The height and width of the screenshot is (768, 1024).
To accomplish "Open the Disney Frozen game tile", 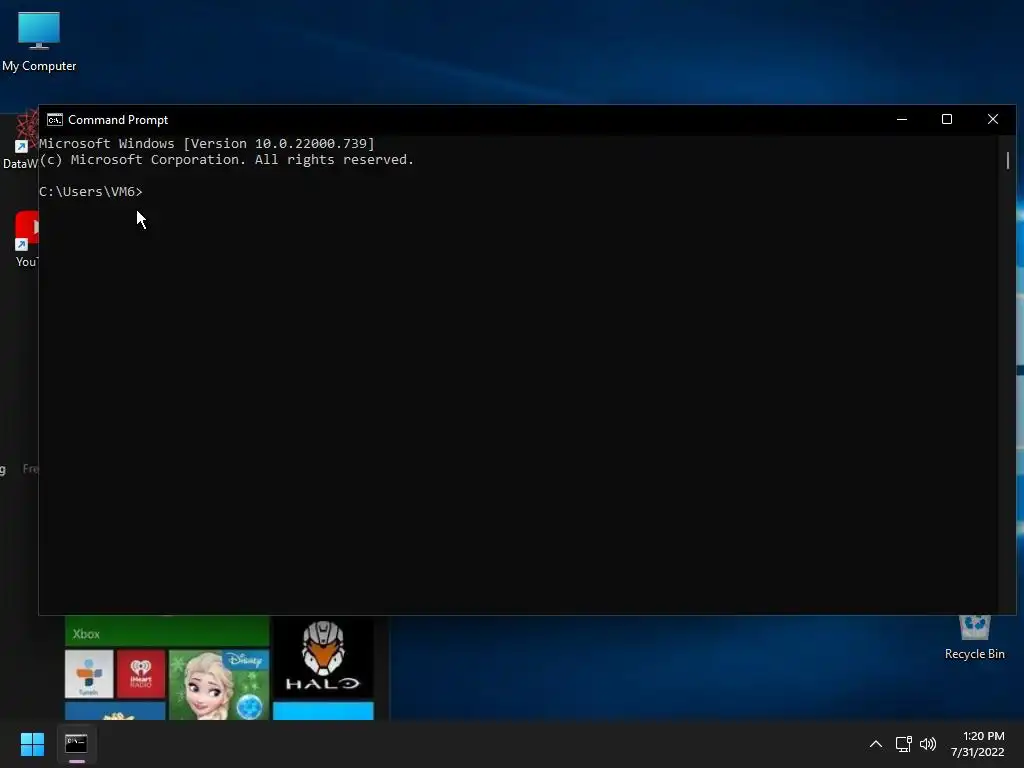I will [x=219, y=684].
